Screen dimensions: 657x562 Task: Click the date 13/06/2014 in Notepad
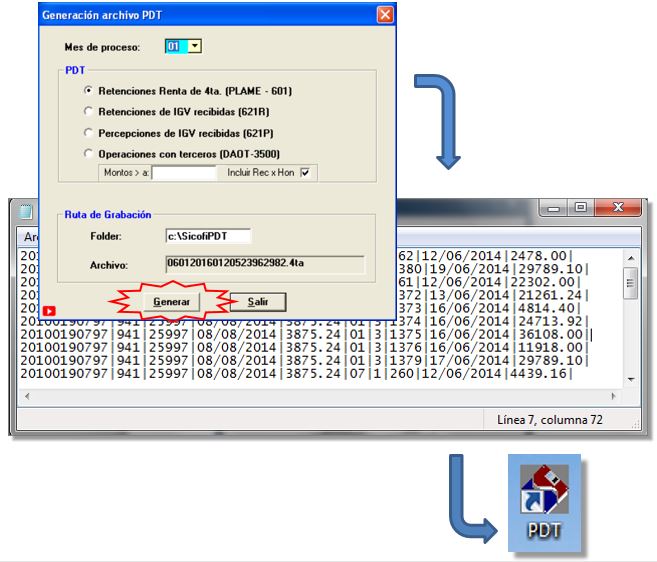click(470, 295)
